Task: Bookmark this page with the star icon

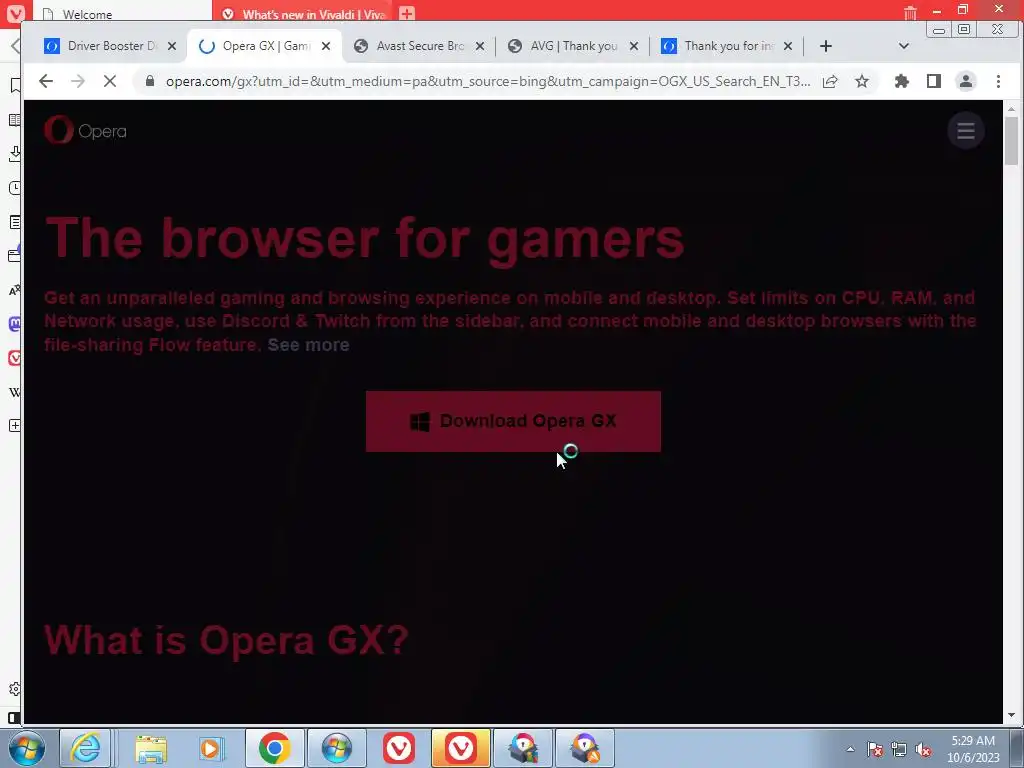Action: (x=862, y=81)
